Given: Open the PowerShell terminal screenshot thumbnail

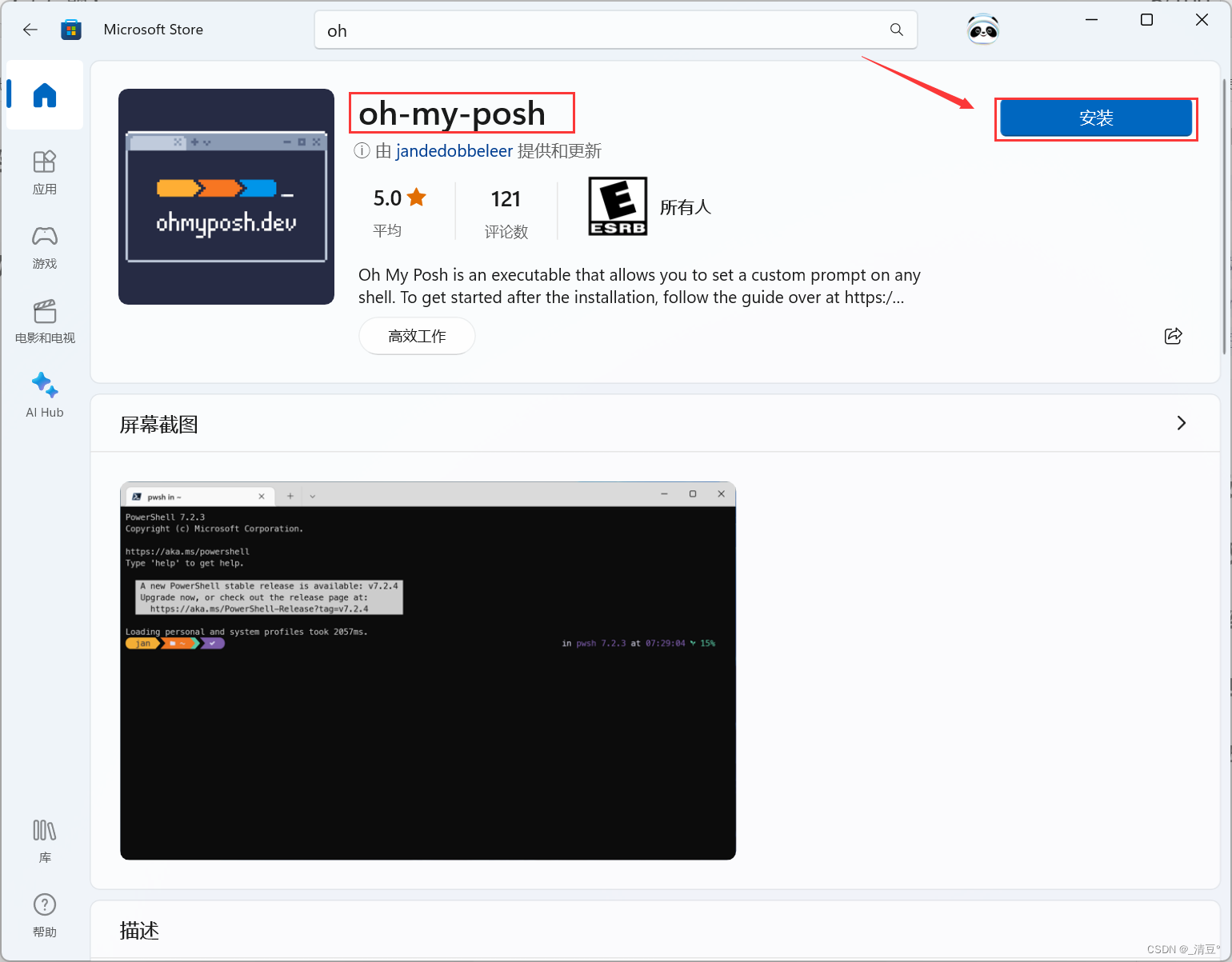Looking at the screenshot, I should (x=428, y=671).
